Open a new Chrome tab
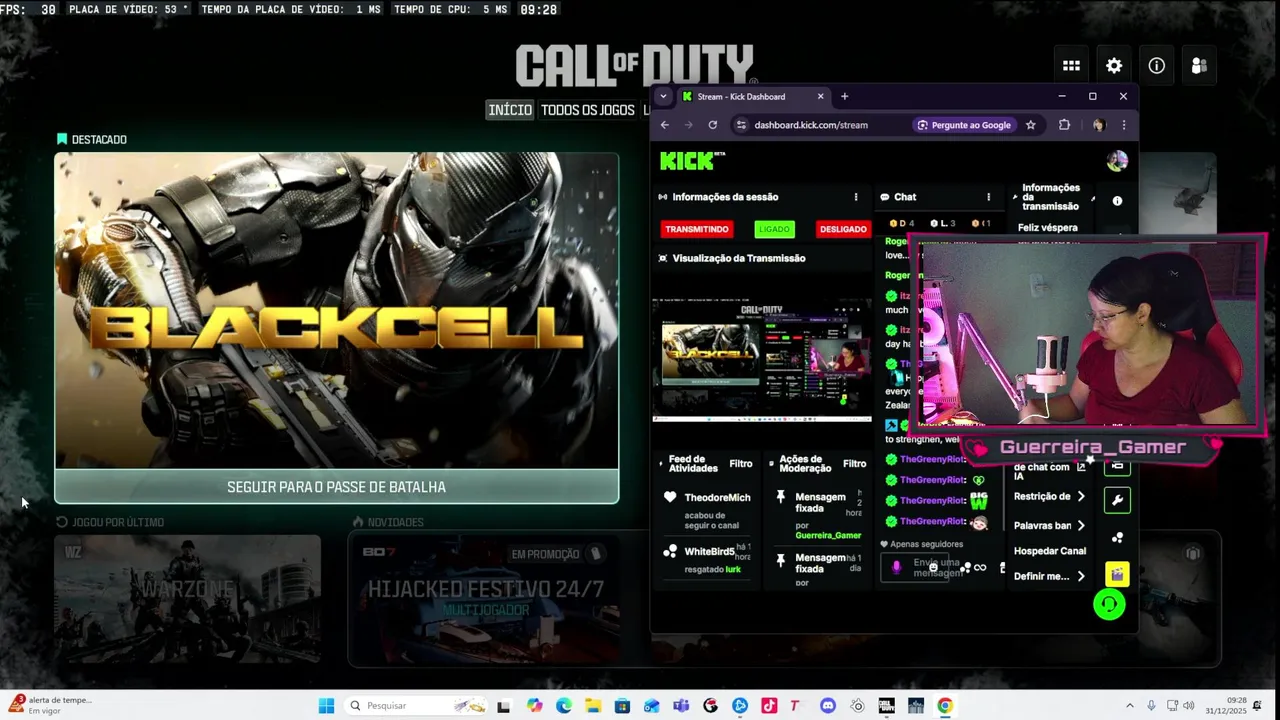The height and width of the screenshot is (720, 1280). point(844,96)
